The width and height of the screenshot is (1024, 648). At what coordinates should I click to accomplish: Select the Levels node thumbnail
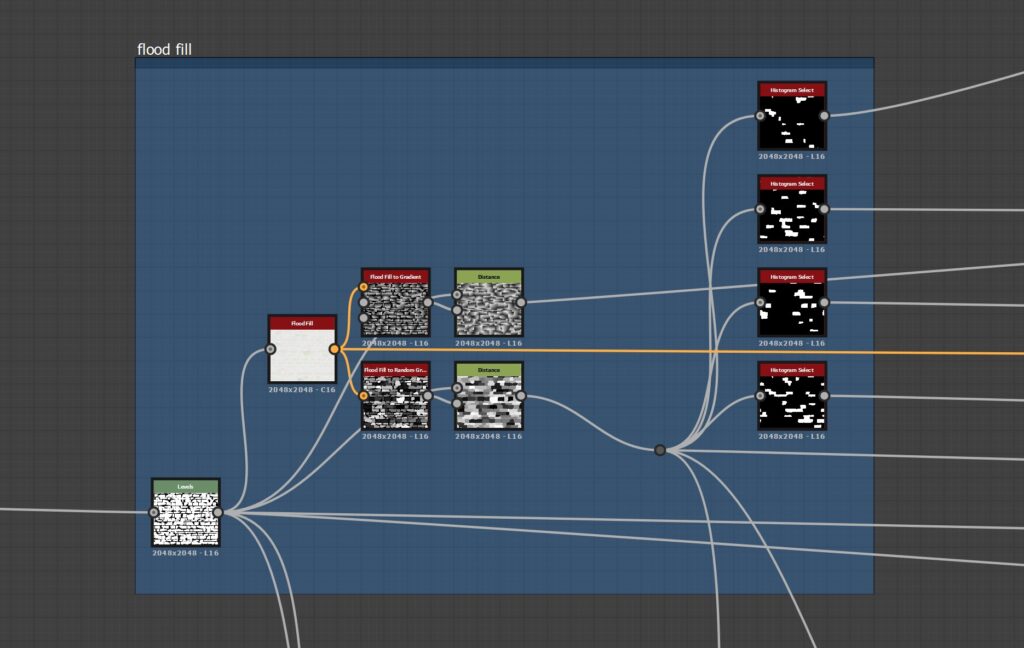pyautogui.click(x=185, y=517)
